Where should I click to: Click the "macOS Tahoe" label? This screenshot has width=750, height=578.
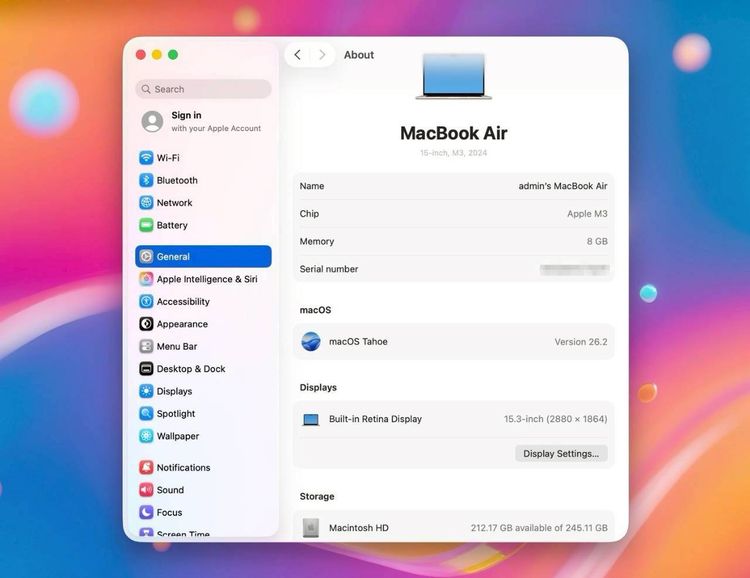(x=358, y=342)
